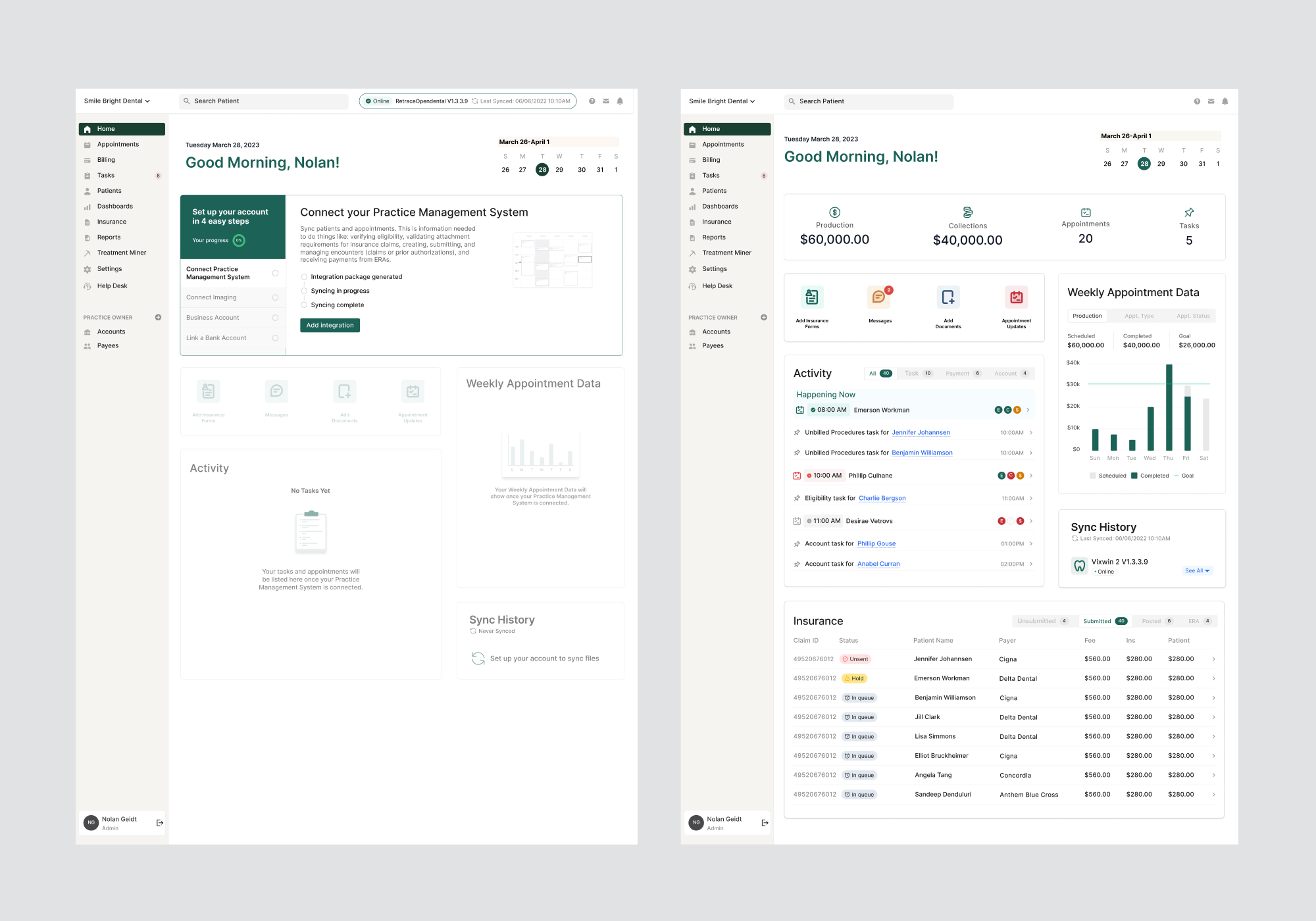The height and width of the screenshot is (921, 1316).
Task: Expand the Emerson Workman 08:00 AM row chevron
Action: pyautogui.click(x=1028, y=410)
